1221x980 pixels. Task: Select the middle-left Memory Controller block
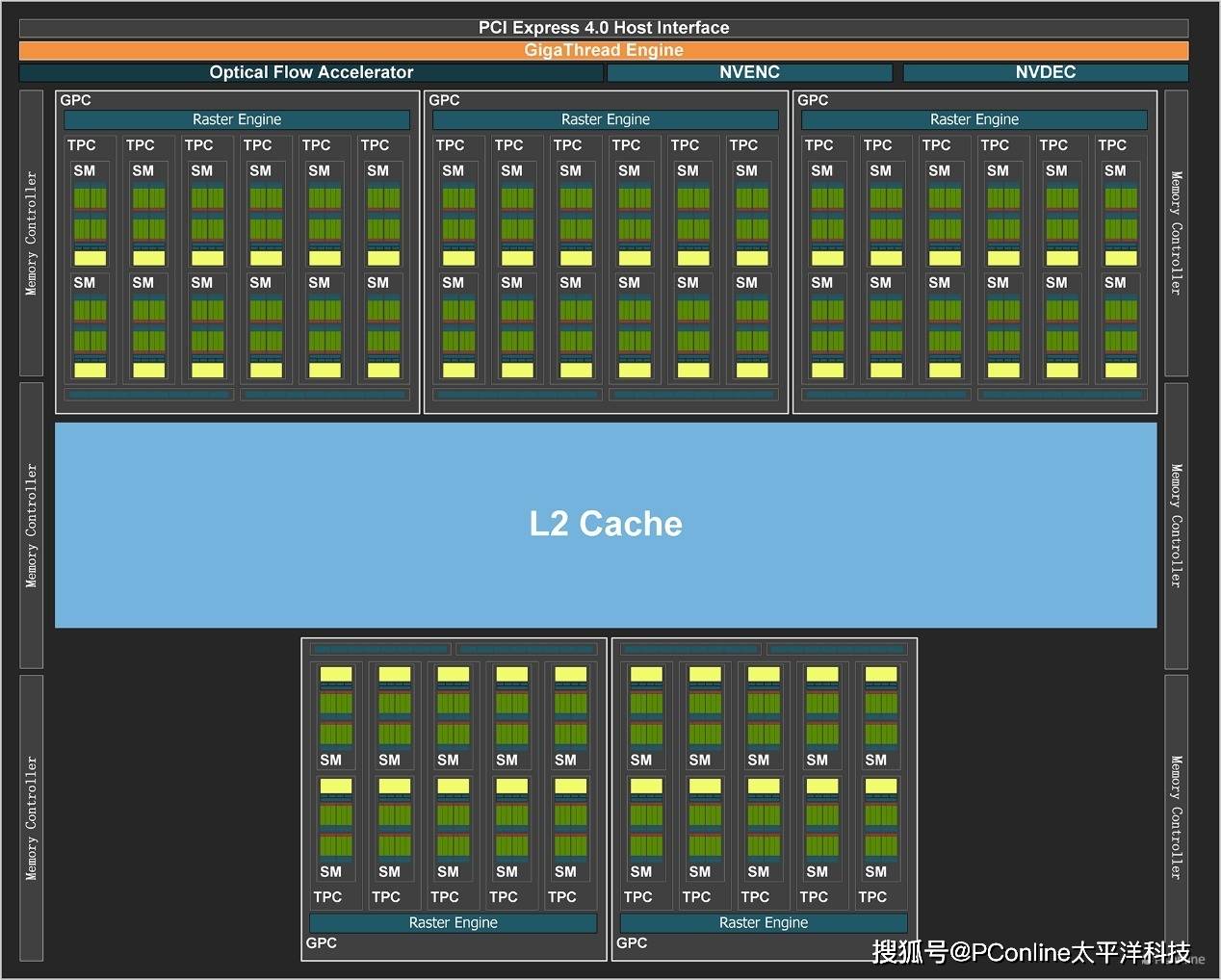[x=32, y=525]
